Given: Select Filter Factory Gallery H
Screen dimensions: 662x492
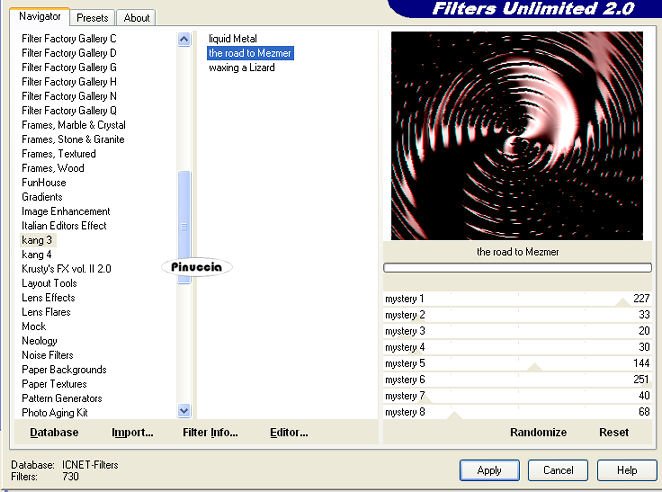Looking at the screenshot, I should (69, 82).
